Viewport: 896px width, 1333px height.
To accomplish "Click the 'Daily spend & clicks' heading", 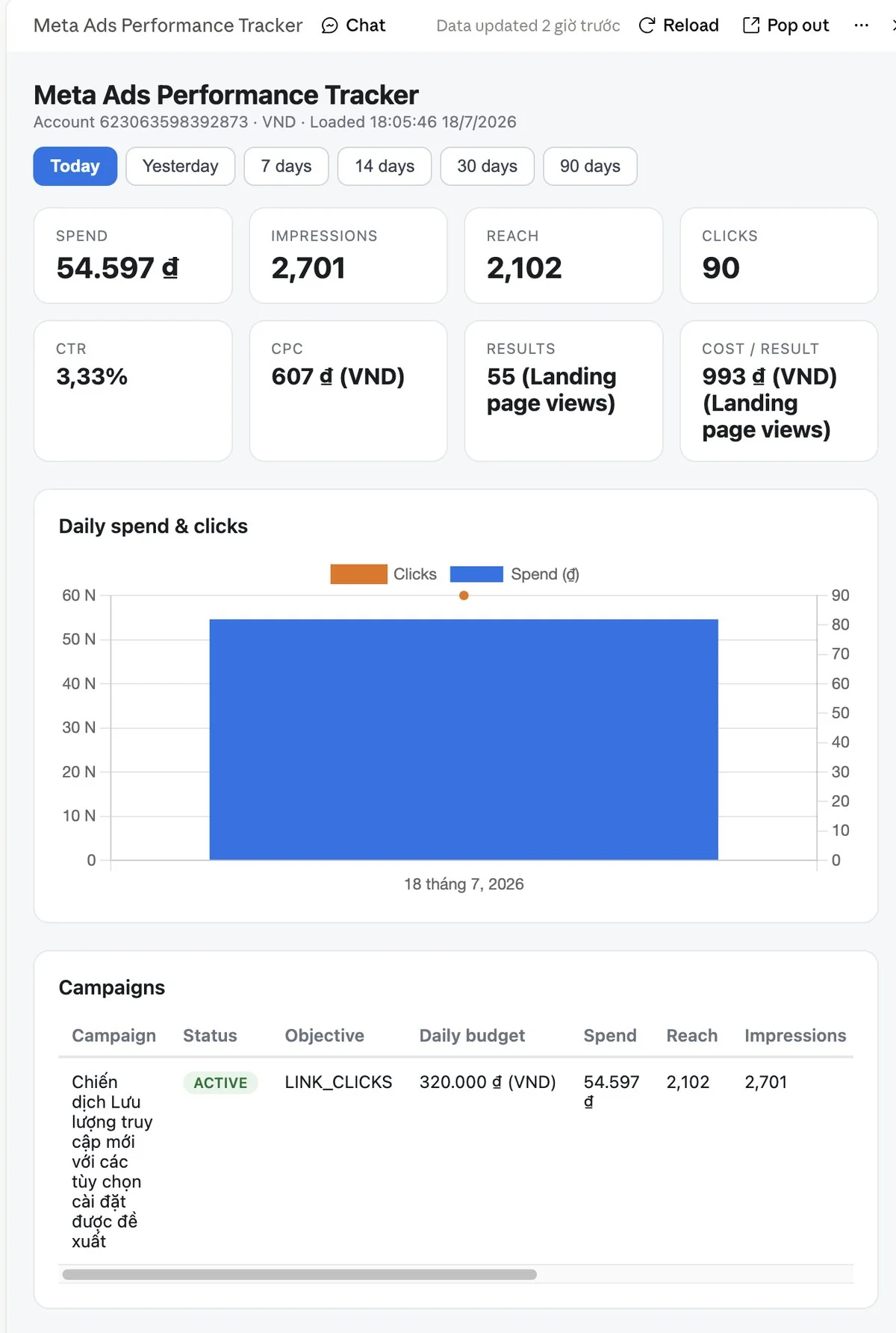I will pos(153,526).
